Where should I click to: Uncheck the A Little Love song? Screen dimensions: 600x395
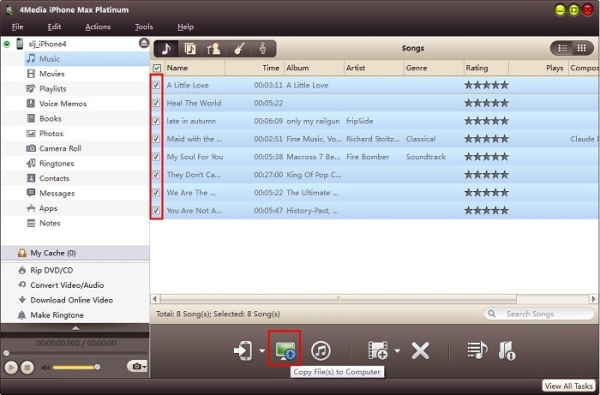(x=156, y=85)
